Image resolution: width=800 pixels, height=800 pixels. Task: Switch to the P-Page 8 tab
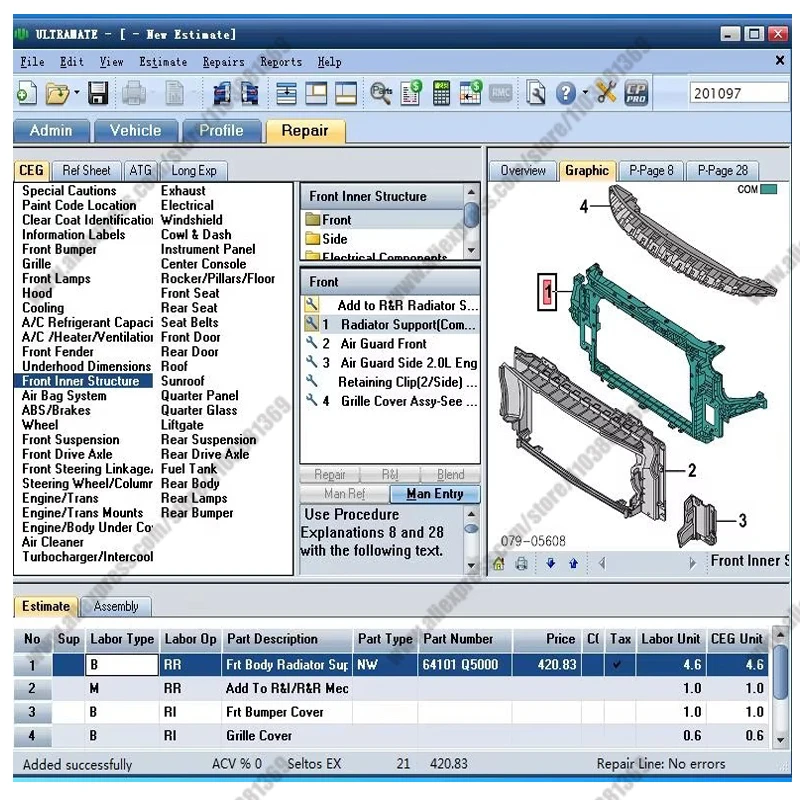coord(651,170)
